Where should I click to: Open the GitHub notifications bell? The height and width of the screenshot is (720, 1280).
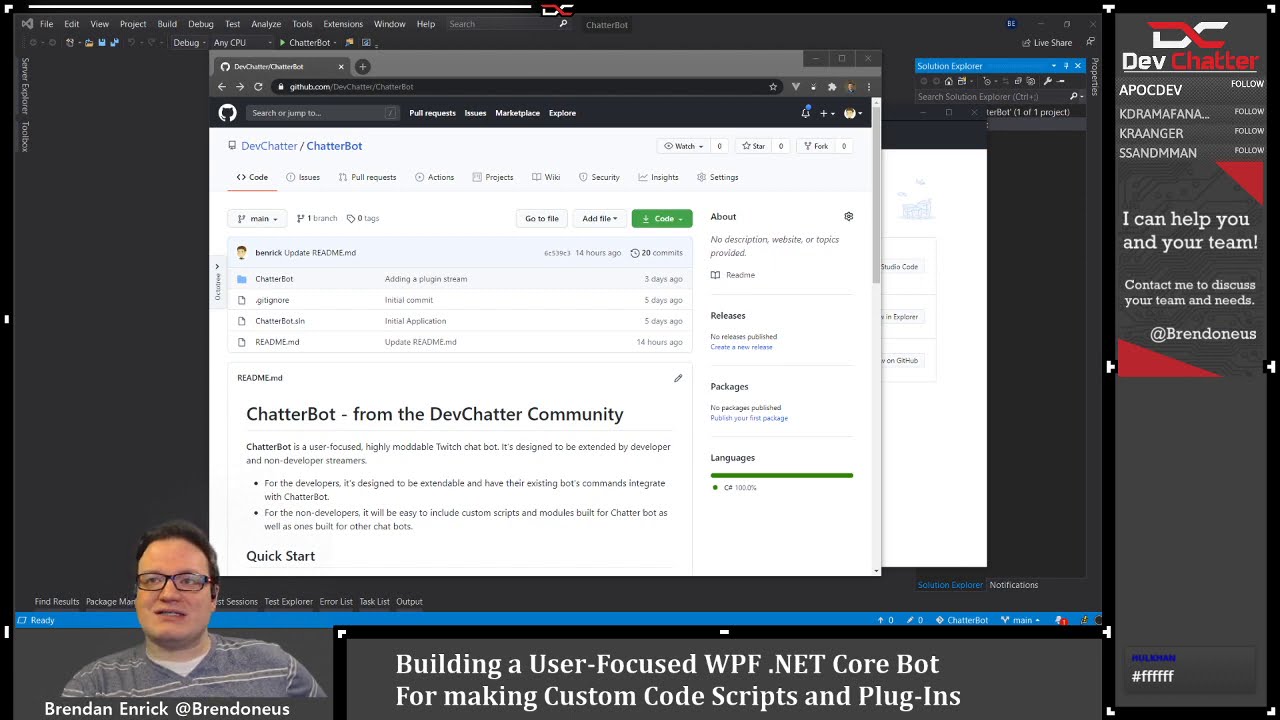(805, 113)
